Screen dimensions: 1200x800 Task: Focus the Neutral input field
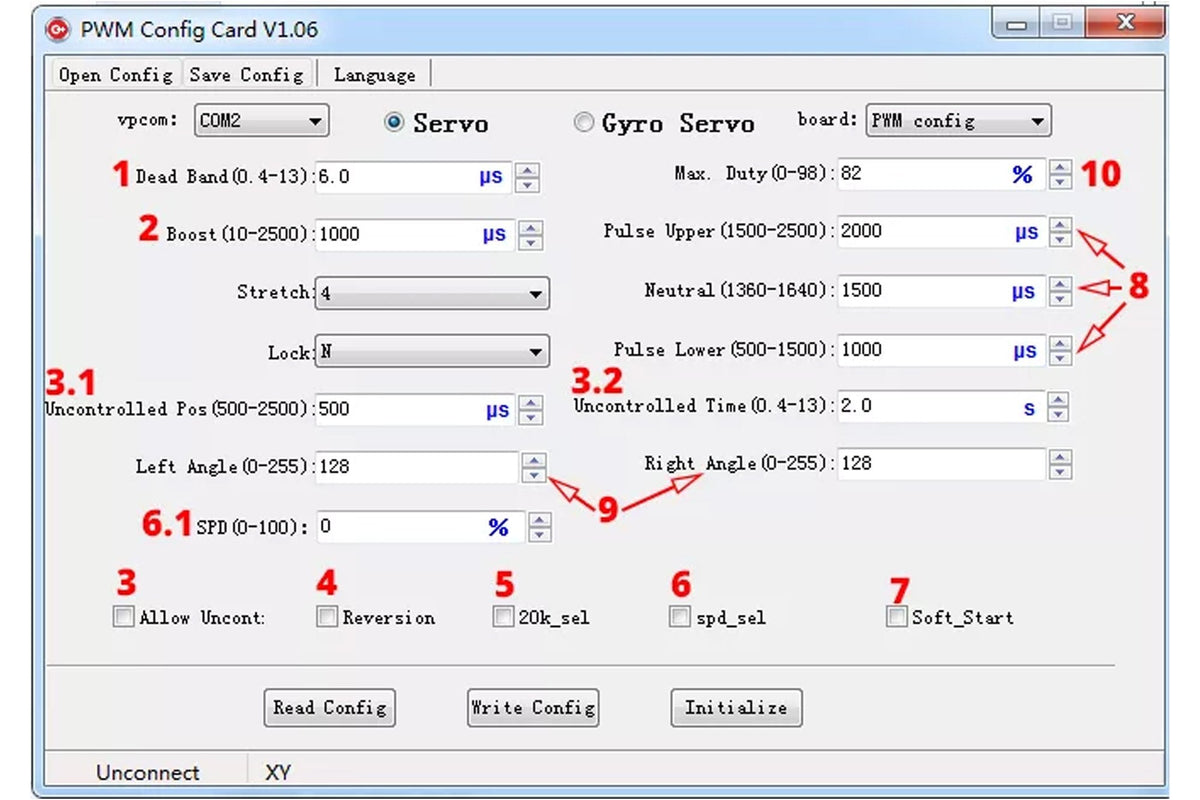(x=941, y=291)
